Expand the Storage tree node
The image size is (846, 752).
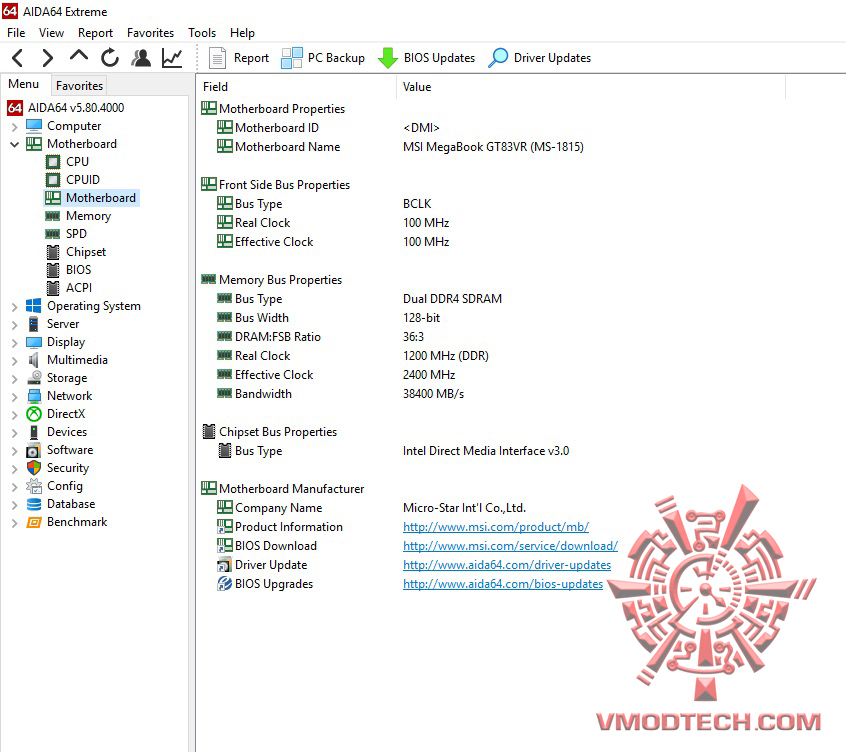[x=15, y=379]
